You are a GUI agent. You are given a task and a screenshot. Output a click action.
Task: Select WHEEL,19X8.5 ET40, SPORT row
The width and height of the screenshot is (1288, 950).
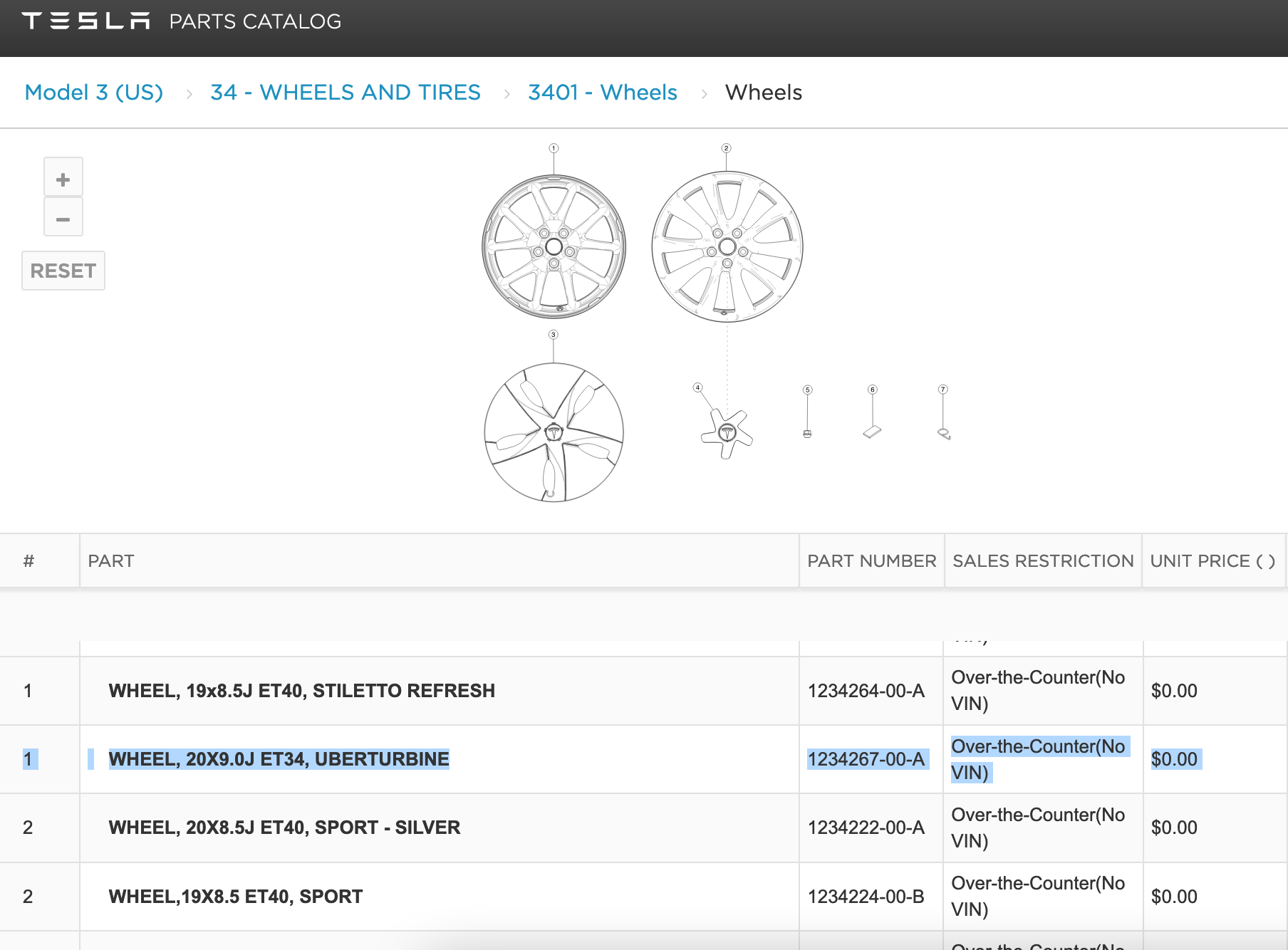tap(644, 897)
